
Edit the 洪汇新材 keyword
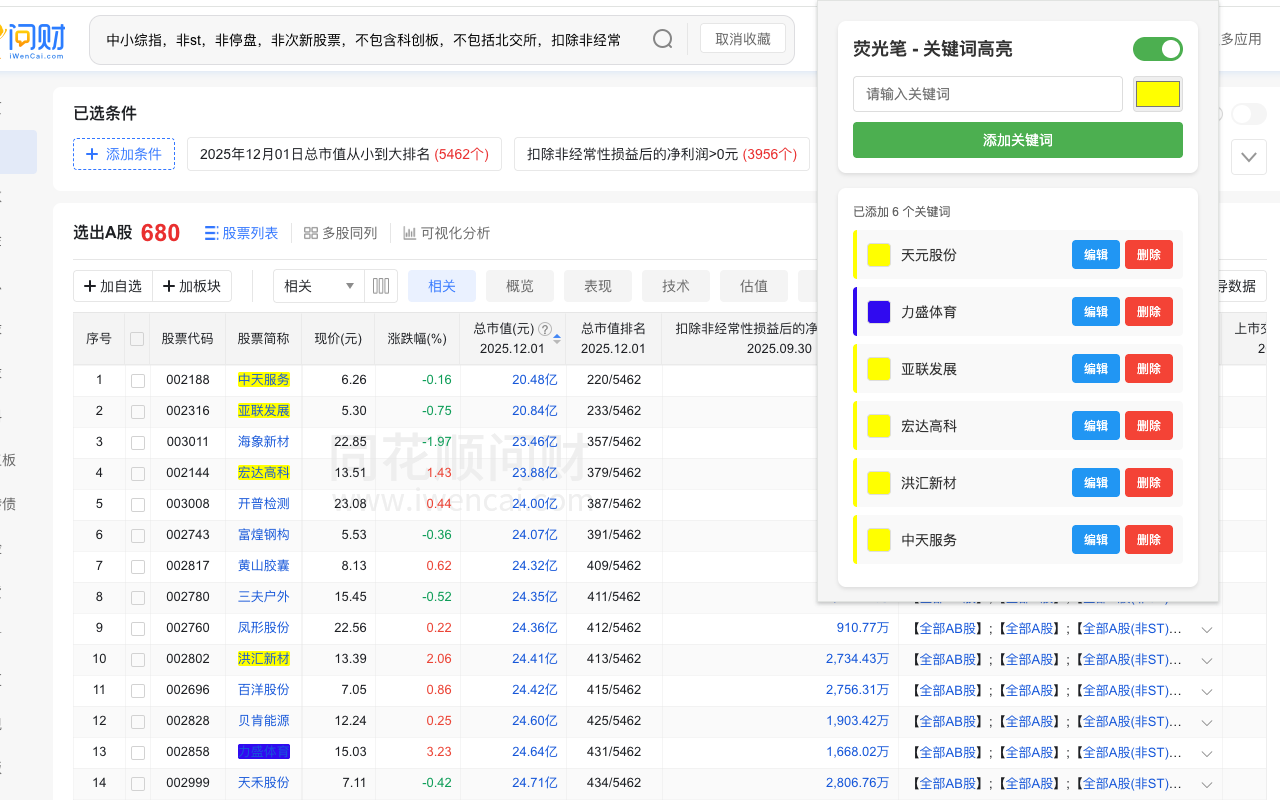[1096, 483]
